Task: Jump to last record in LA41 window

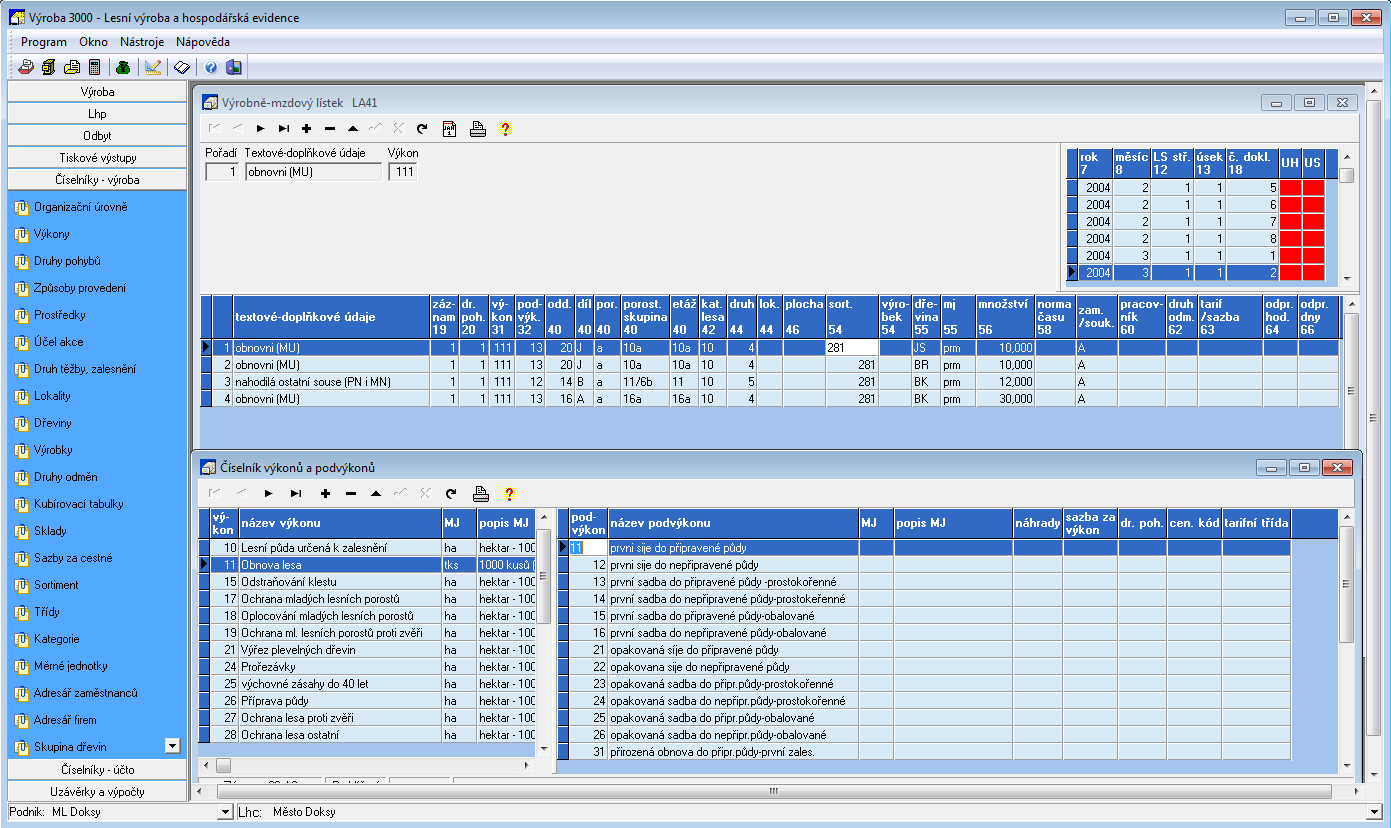Action: click(283, 129)
